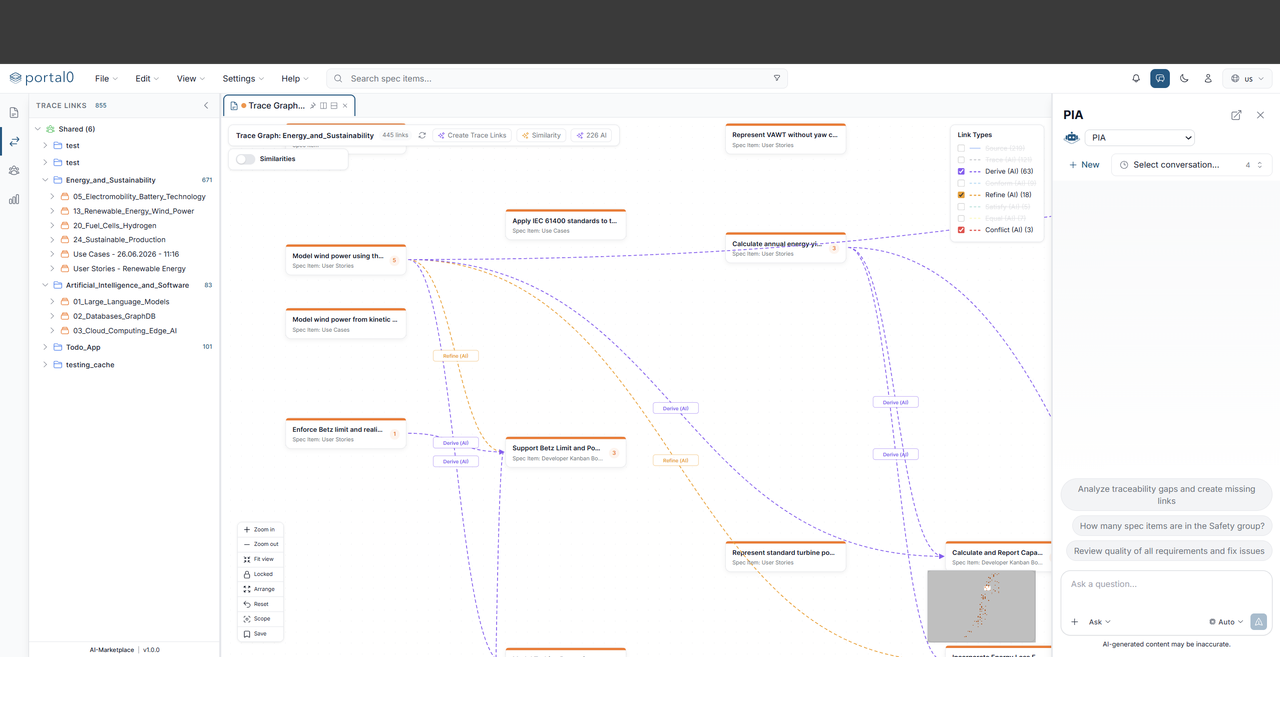Image resolution: width=1280 pixels, height=720 pixels.
Task: Open the Ask mode dropdown
Action: 1099,622
